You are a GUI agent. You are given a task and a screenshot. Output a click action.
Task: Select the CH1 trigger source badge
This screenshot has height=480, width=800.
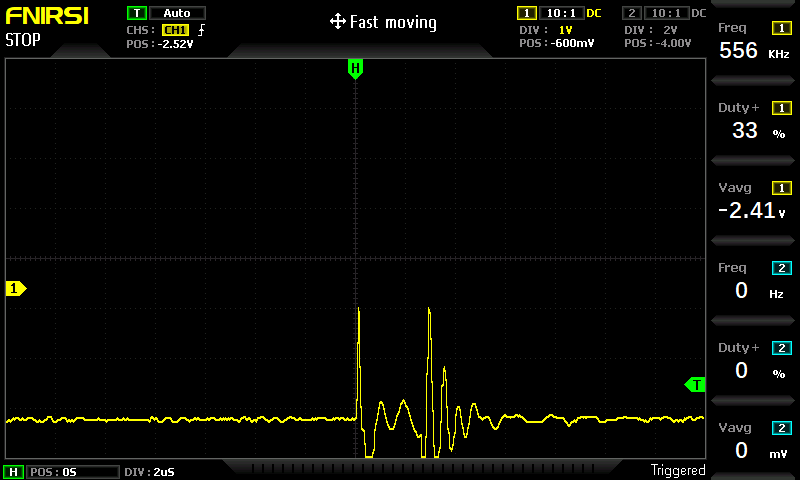[176, 30]
